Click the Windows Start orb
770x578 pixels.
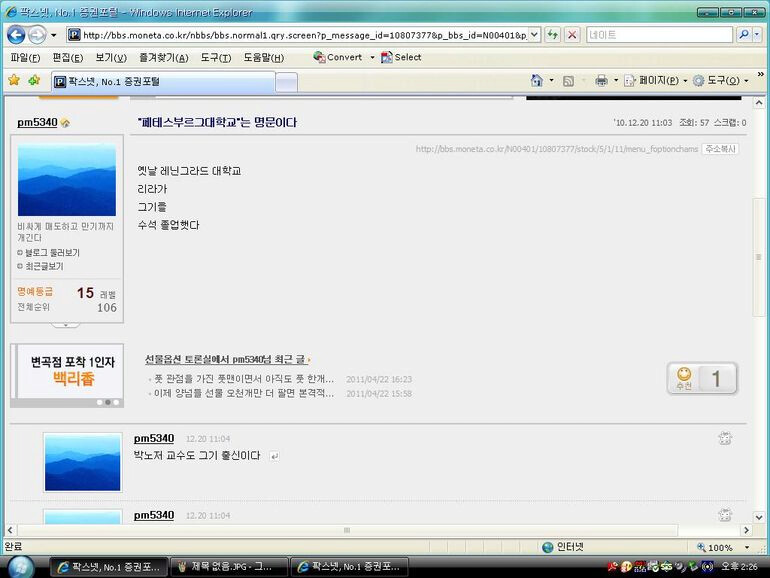coord(20,567)
